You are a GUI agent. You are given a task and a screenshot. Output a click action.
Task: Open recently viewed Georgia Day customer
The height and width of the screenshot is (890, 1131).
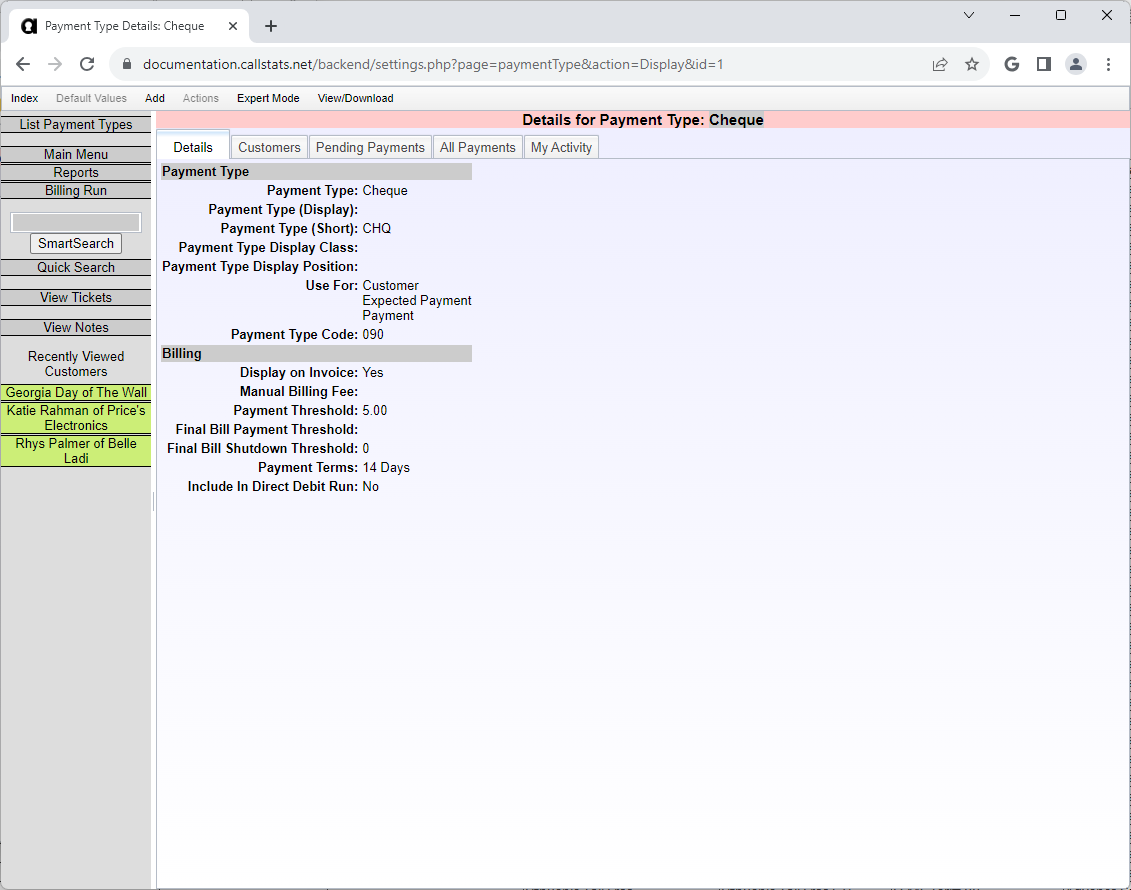76,393
